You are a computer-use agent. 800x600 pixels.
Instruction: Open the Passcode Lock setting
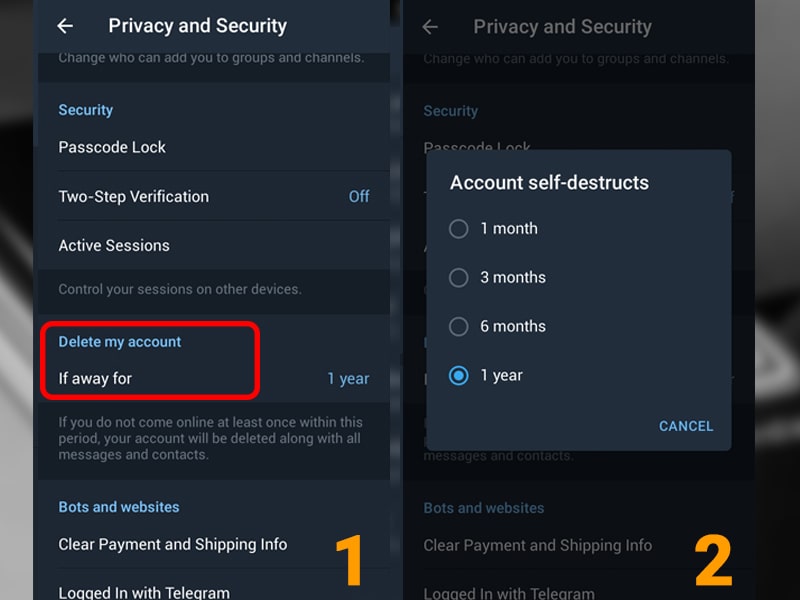[x=214, y=147]
